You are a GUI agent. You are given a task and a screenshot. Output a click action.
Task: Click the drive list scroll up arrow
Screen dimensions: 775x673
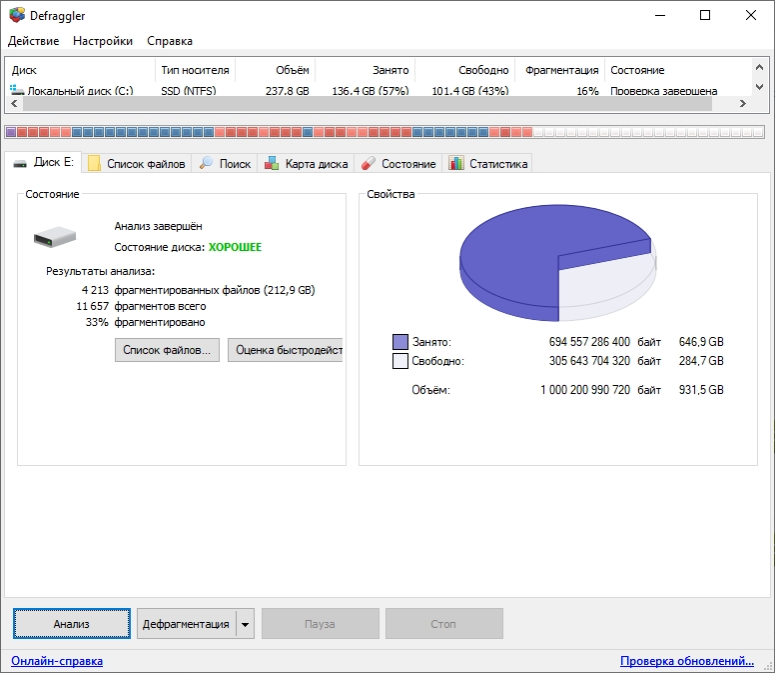point(760,67)
